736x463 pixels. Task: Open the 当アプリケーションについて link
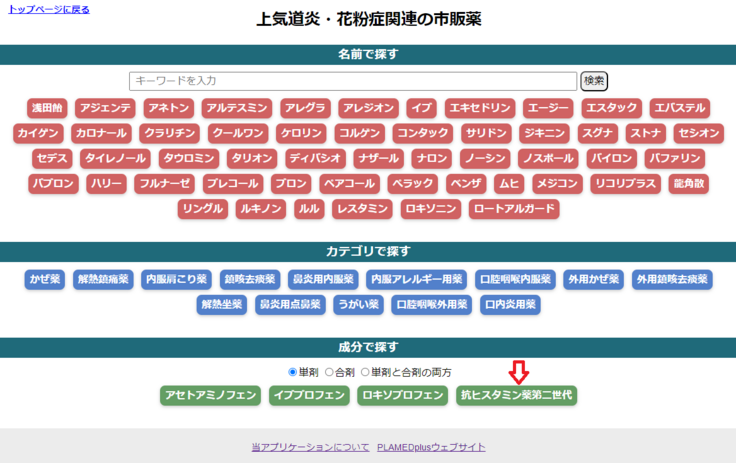click(310, 447)
